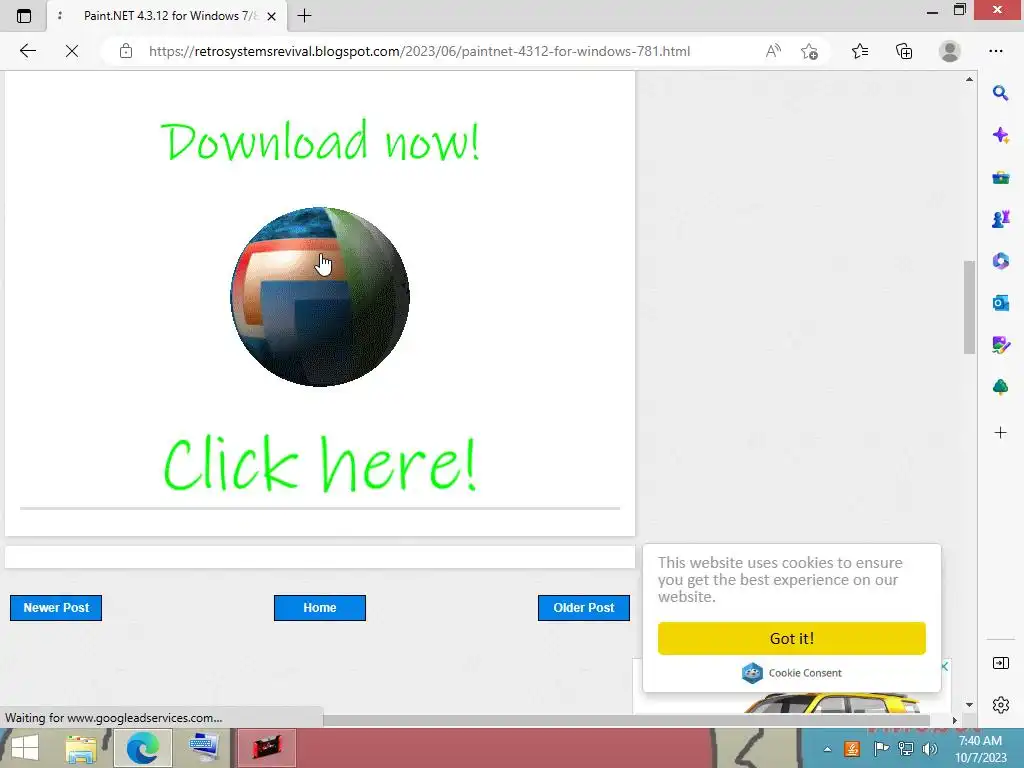Open Read aloud from address bar
Viewport: 1024px width, 768px height.
[x=773, y=51]
